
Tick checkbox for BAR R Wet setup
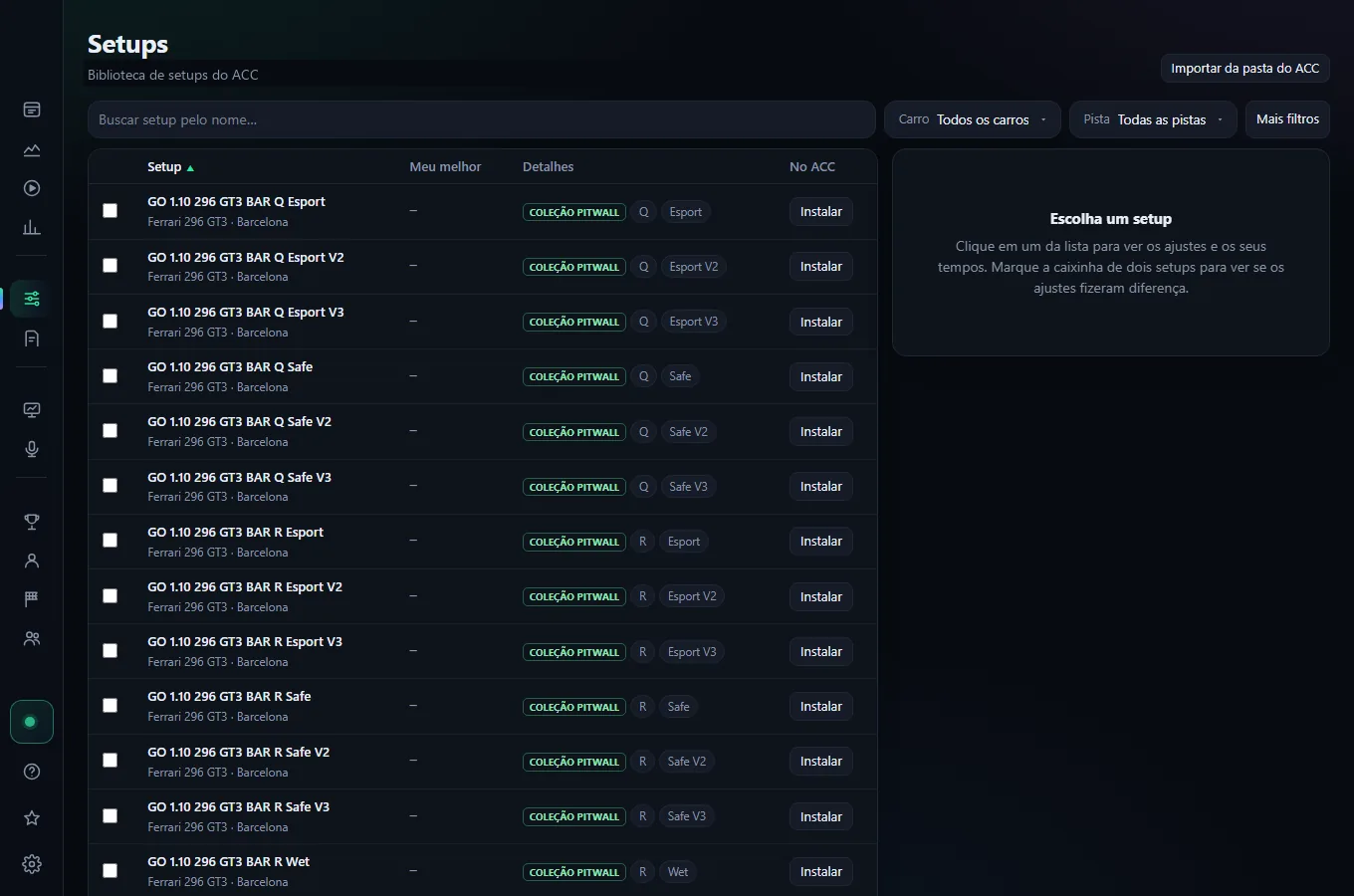coord(110,871)
